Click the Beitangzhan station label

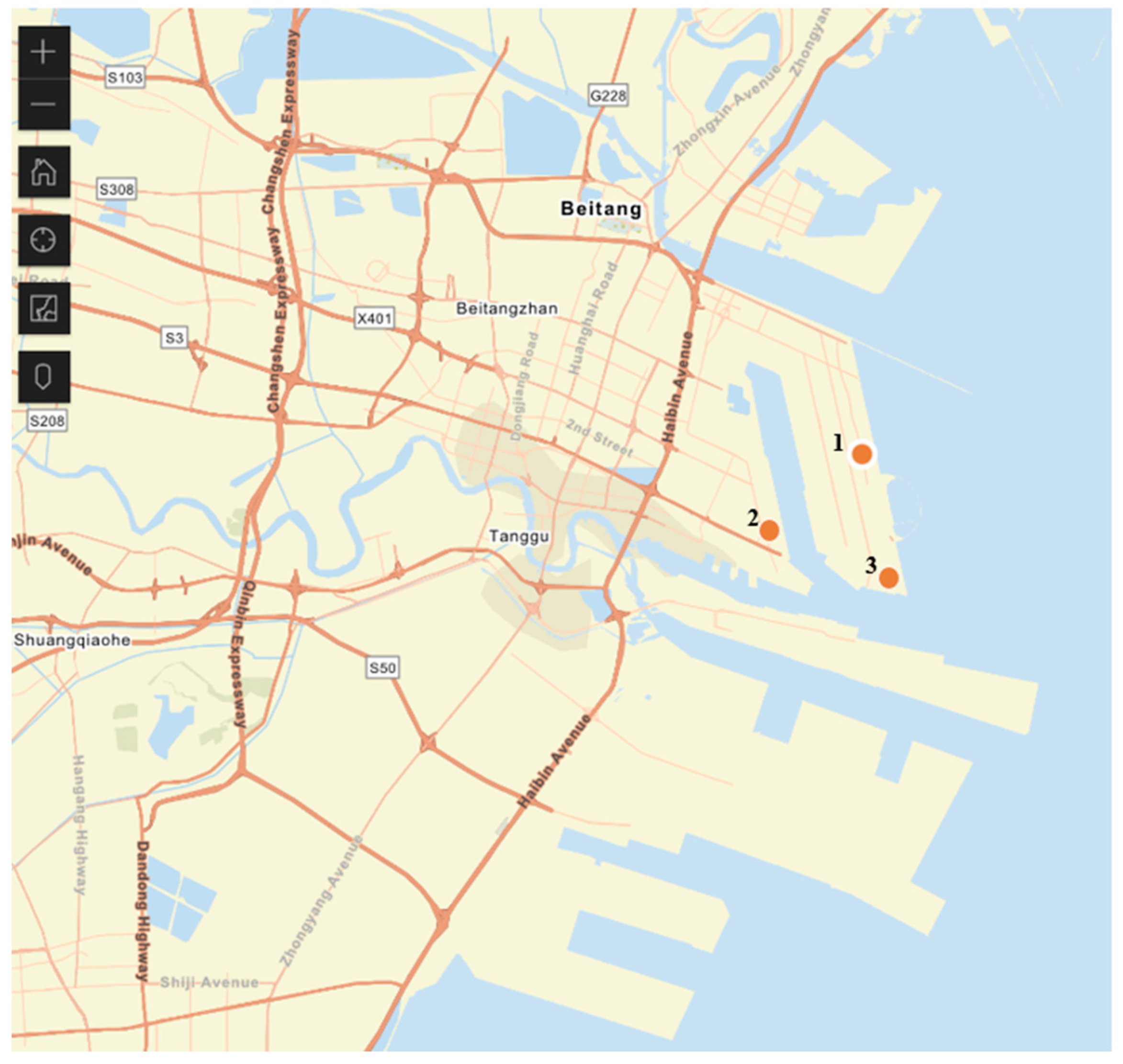507,308
